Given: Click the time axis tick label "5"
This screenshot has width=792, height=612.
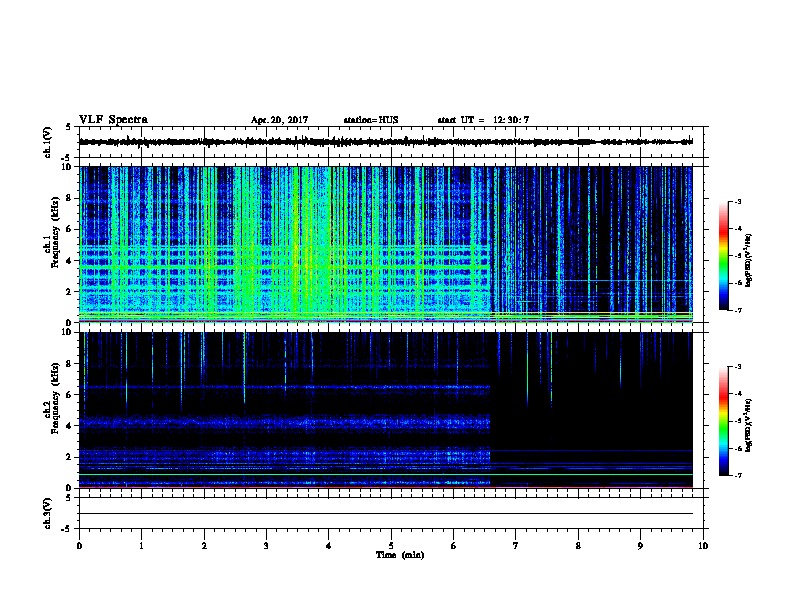Looking at the screenshot, I should point(391,546).
